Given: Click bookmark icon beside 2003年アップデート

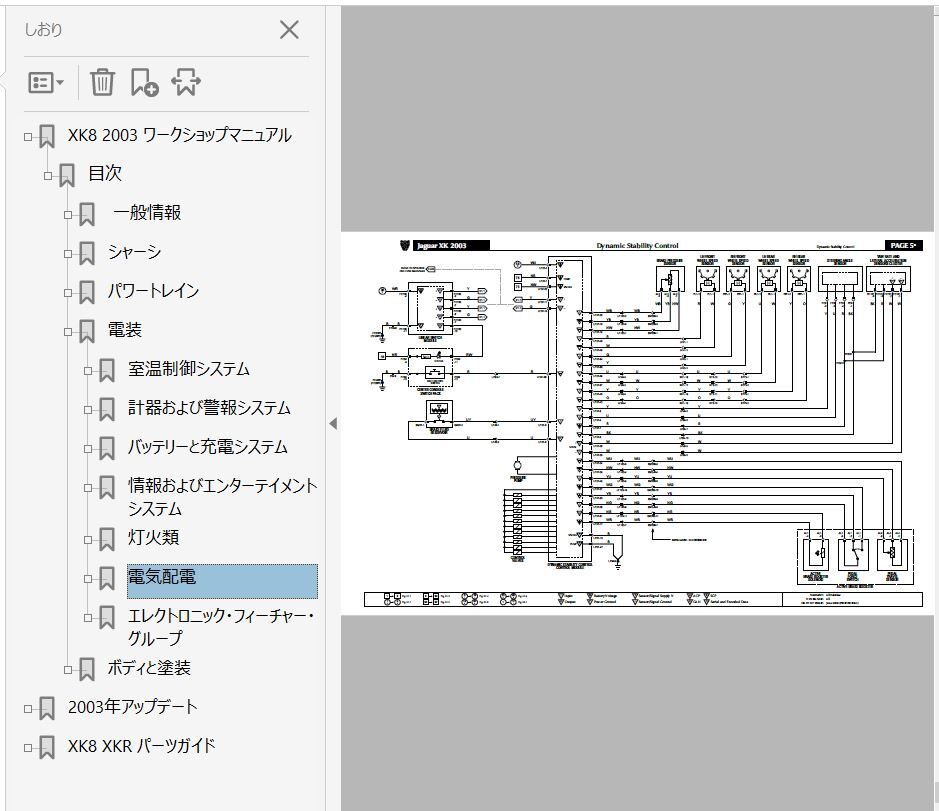Looking at the screenshot, I should pyautogui.click(x=47, y=709).
